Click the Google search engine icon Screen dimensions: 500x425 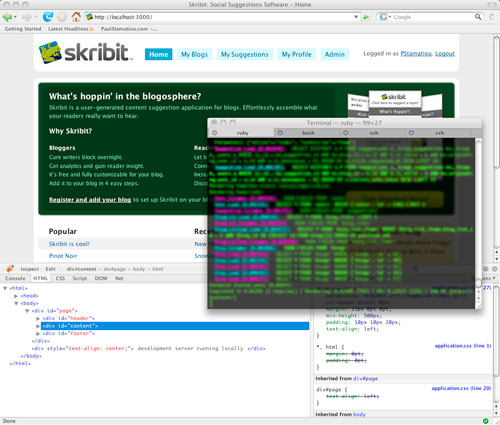pos(383,17)
